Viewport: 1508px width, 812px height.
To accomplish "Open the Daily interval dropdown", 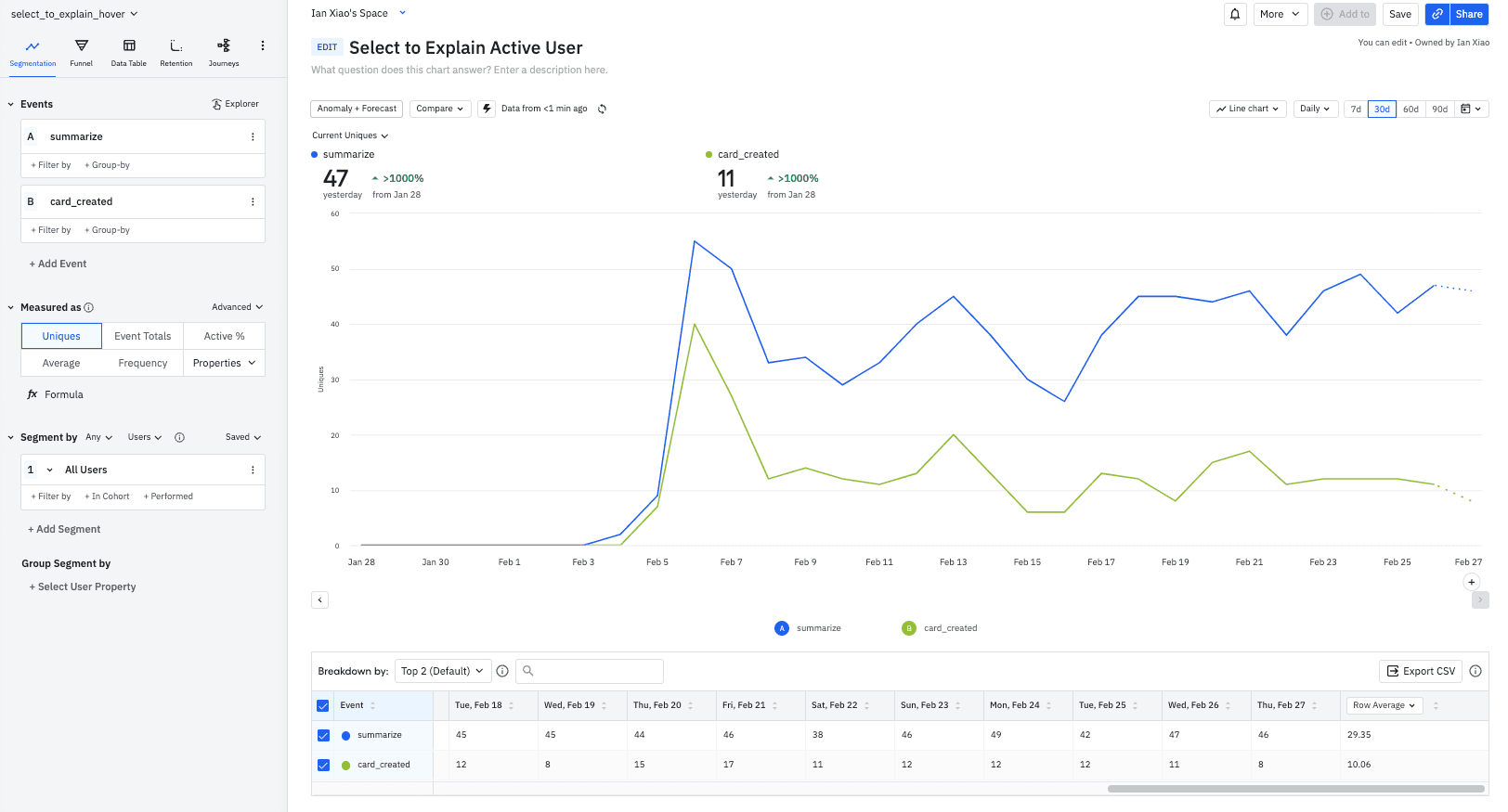I will coord(1316,109).
